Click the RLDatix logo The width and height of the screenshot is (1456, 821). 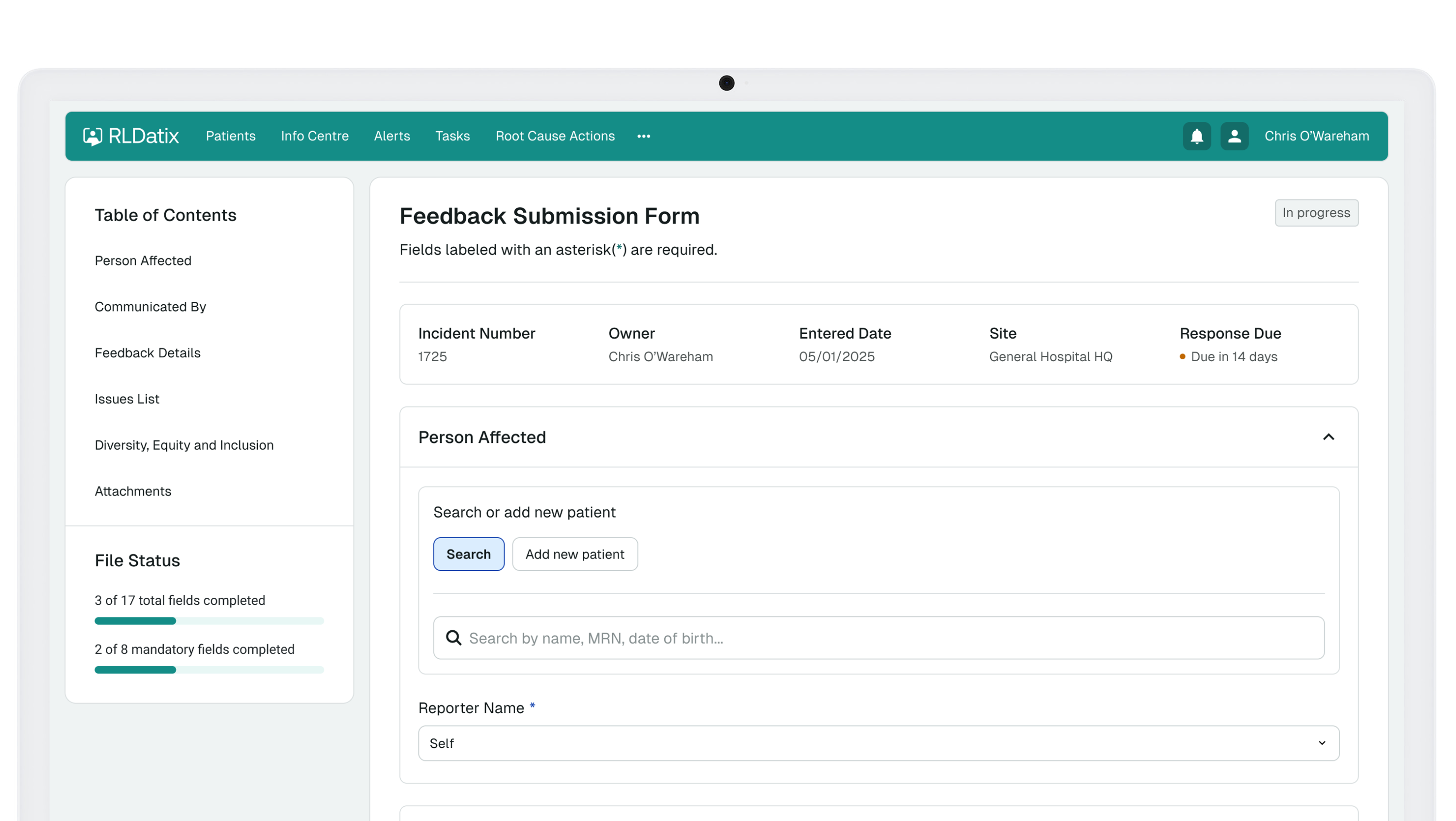pos(131,136)
